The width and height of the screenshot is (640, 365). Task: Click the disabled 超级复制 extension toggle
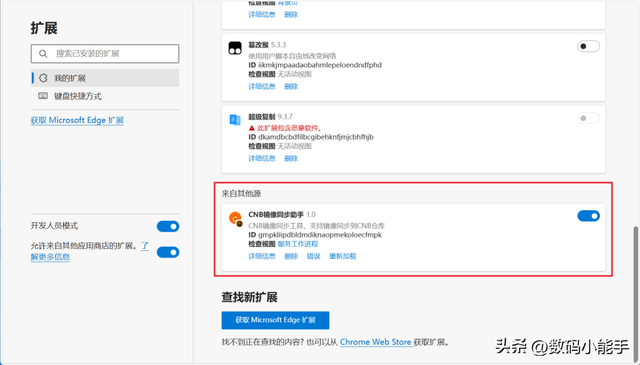pyautogui.click(x=588, y=118)
